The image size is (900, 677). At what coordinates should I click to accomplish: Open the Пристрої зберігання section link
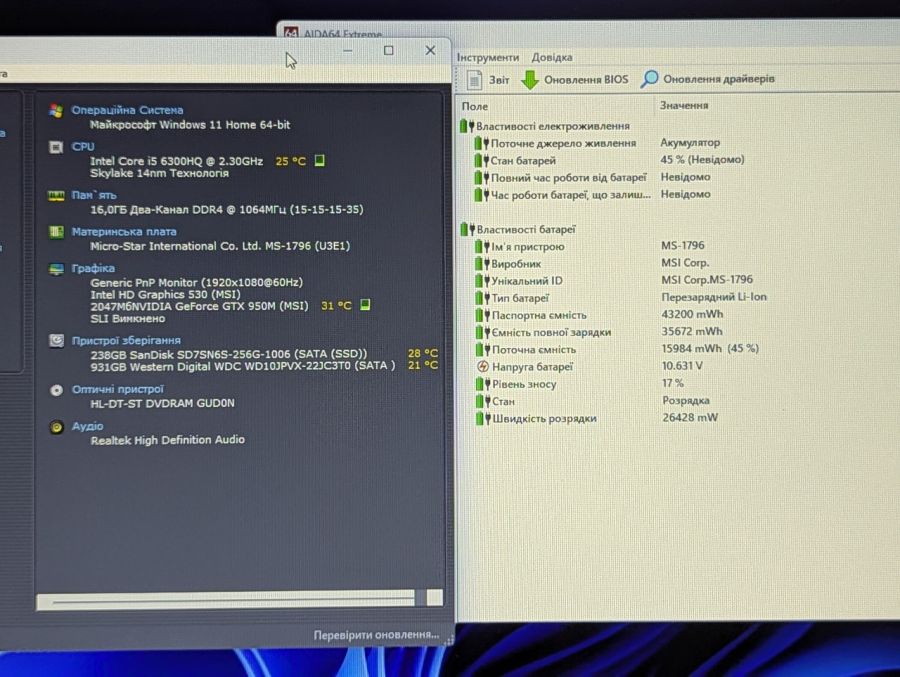(126, 341)
